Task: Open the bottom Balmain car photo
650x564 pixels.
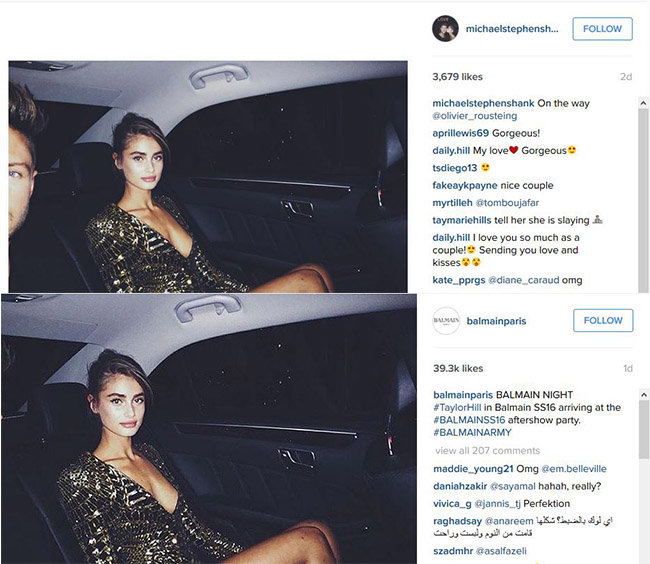Action: click(x=209, y=428)
